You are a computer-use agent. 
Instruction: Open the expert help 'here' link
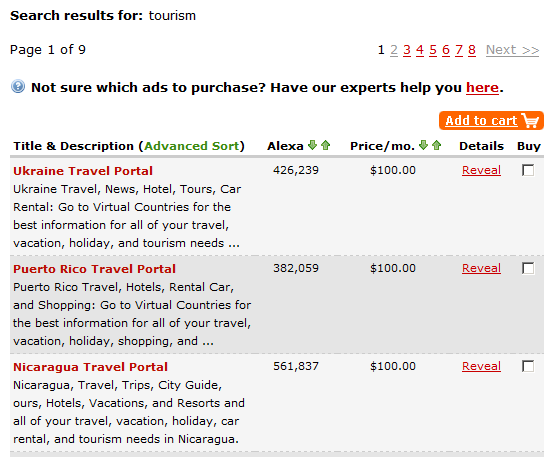(482, 87)
